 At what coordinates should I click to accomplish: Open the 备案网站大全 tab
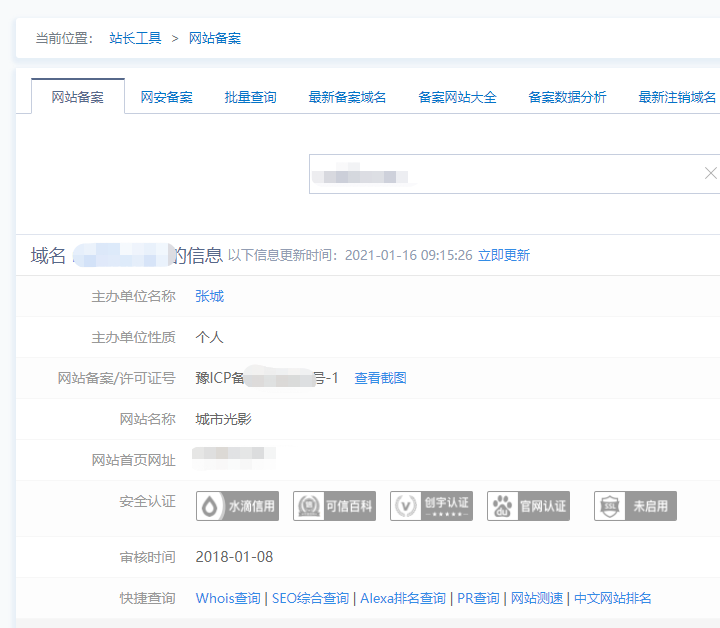(x=457, y=97)
